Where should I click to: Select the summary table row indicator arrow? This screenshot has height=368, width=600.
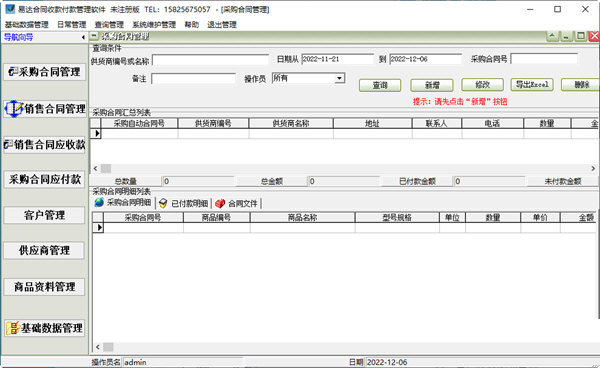[x=96, y=134]
